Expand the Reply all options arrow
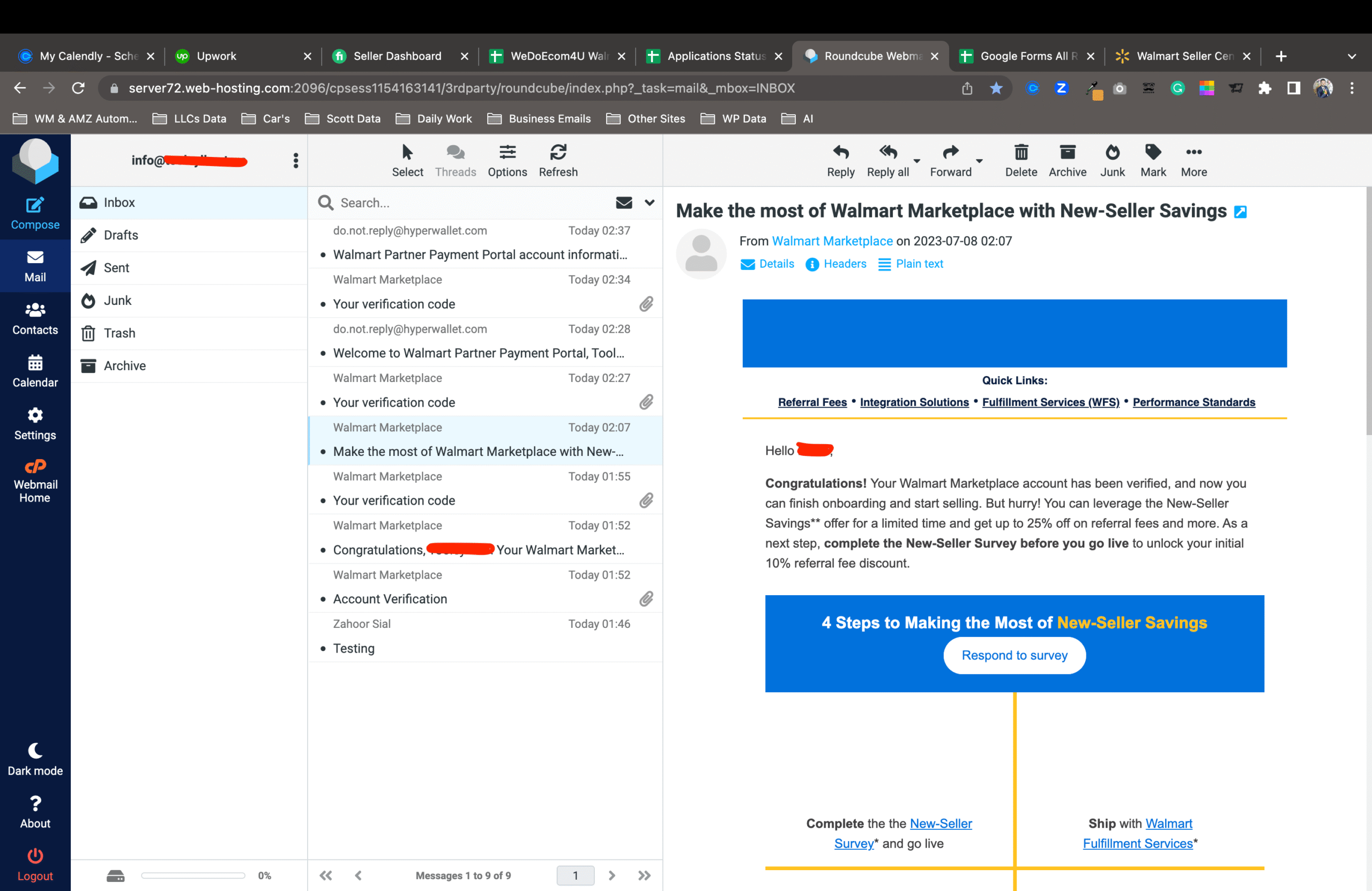This screenshot has height=891, width=1372. point(916,161)
